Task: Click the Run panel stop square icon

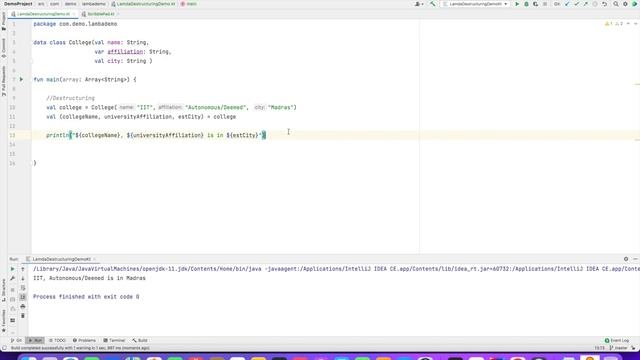Action: point(13,289)
